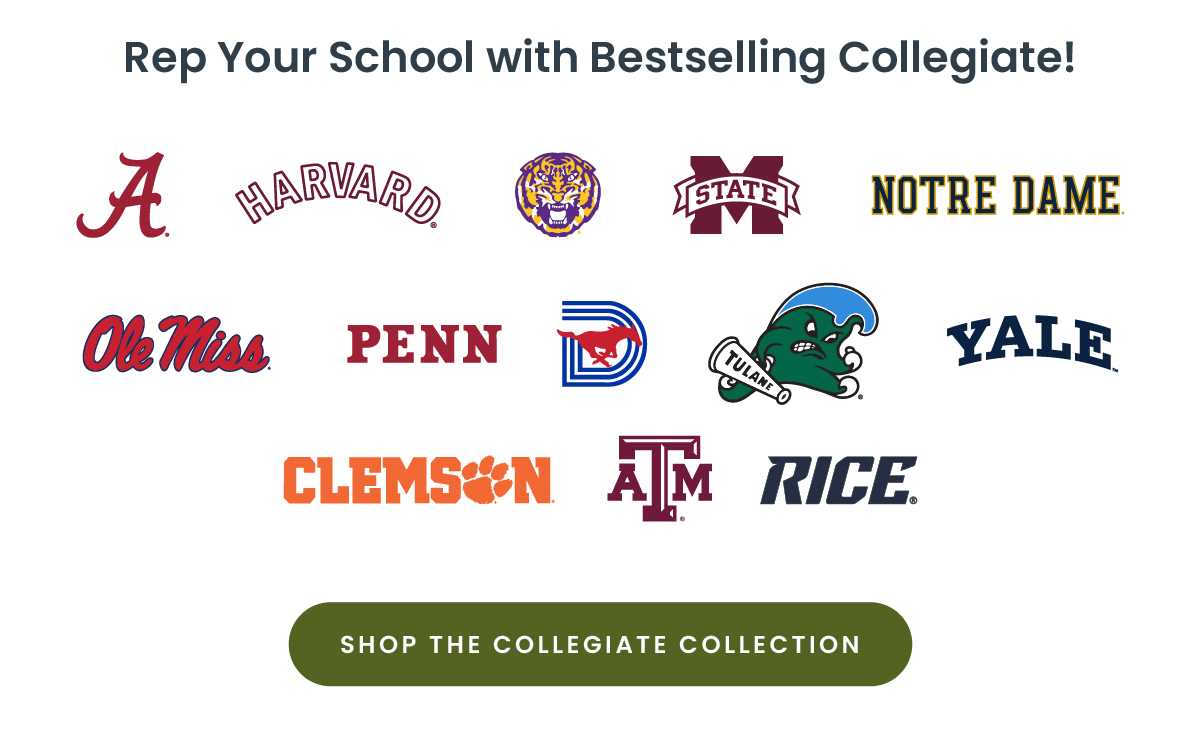
Task: Click the orange Clemson tiger paw print
Action: (x=489, y=479)
